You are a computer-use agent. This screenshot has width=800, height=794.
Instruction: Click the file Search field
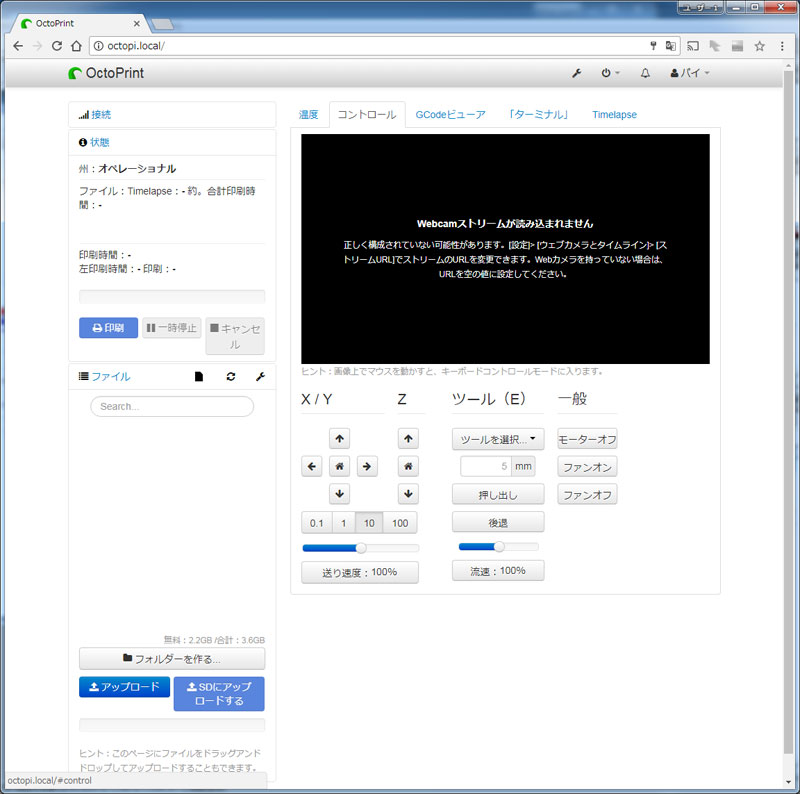(x=172, y=406)
